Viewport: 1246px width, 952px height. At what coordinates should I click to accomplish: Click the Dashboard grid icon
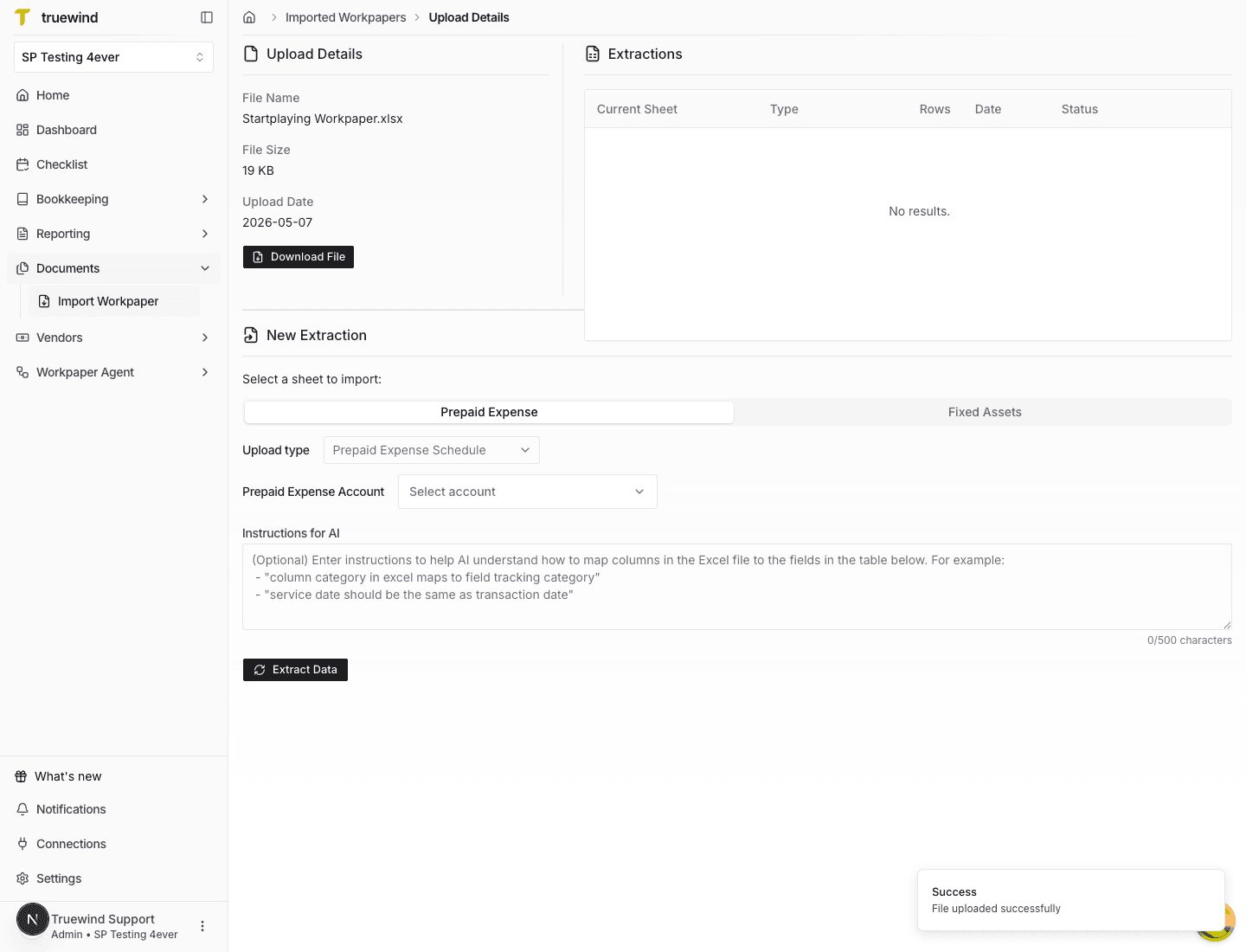[x=22, y=130]
